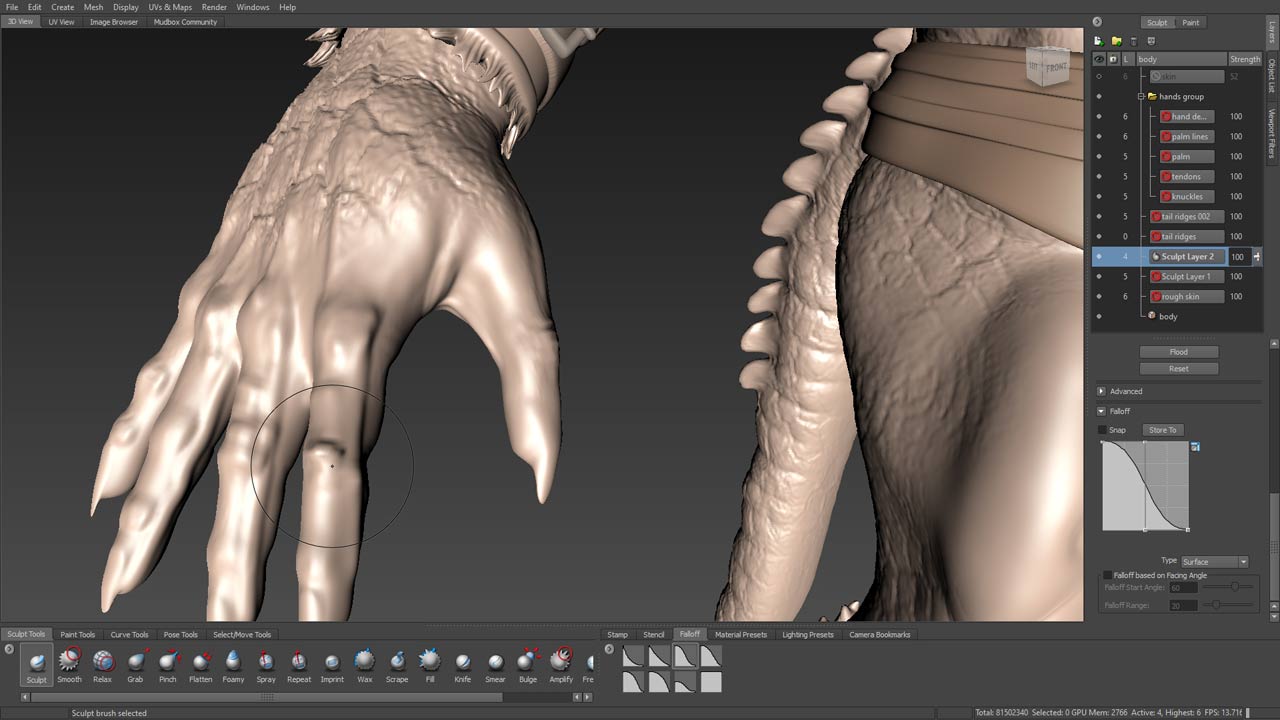Select the Smooth sculpt tool
1280x720 pixels.
[69, 661]
